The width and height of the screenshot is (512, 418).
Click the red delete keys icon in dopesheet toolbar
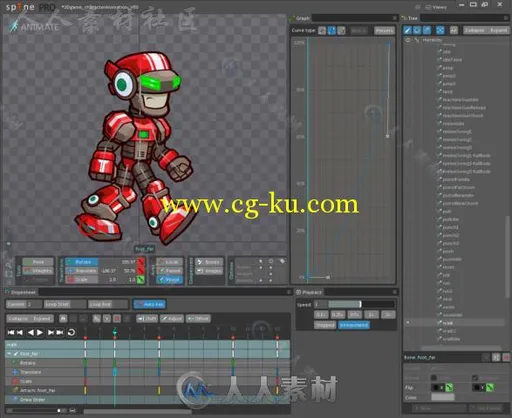(117, 319)
